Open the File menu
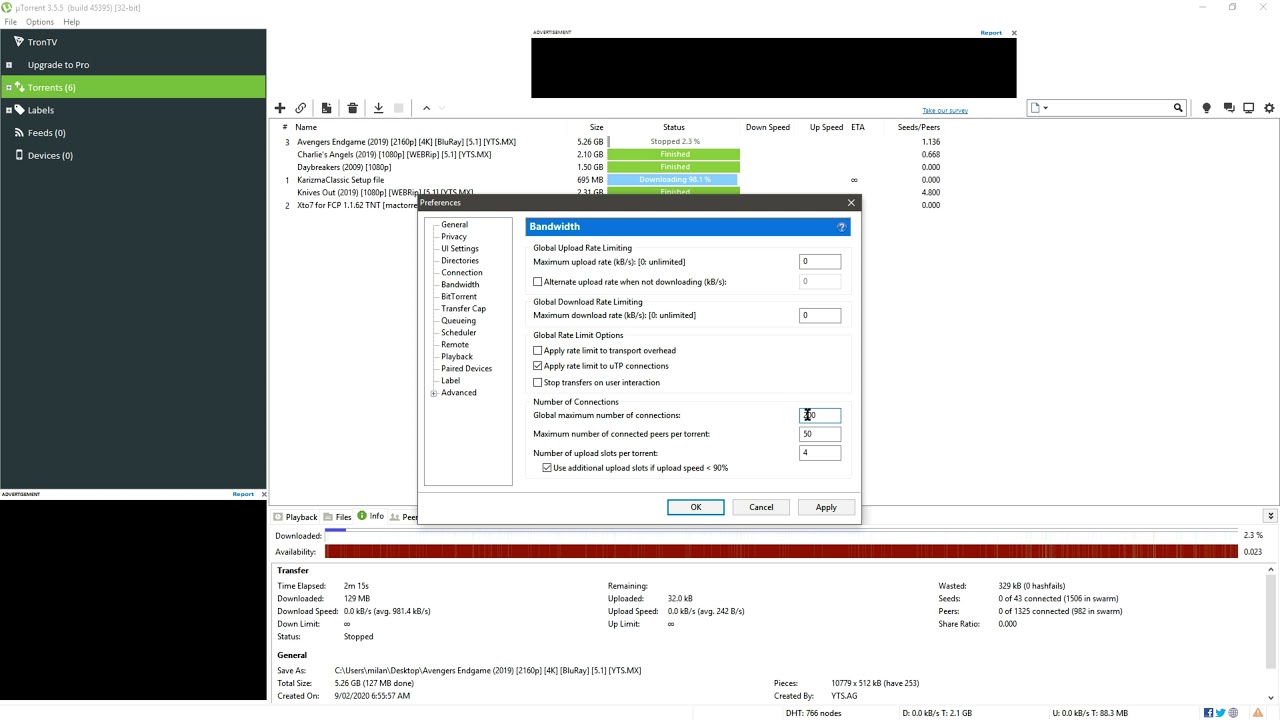Image resolution: width=1280 pixels, height=720 pixels. point(10,22)
